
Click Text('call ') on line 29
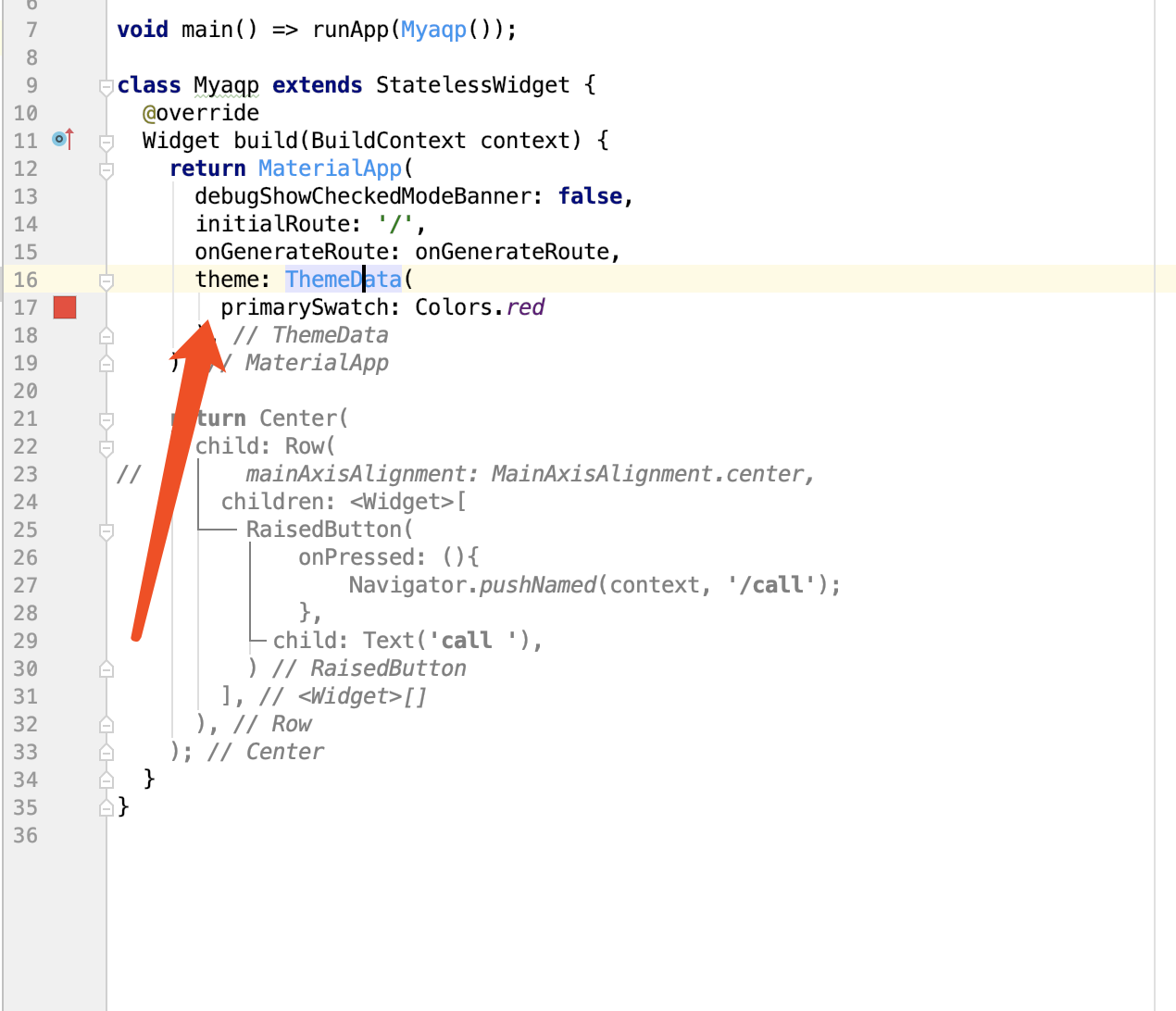tap(447, 641)
